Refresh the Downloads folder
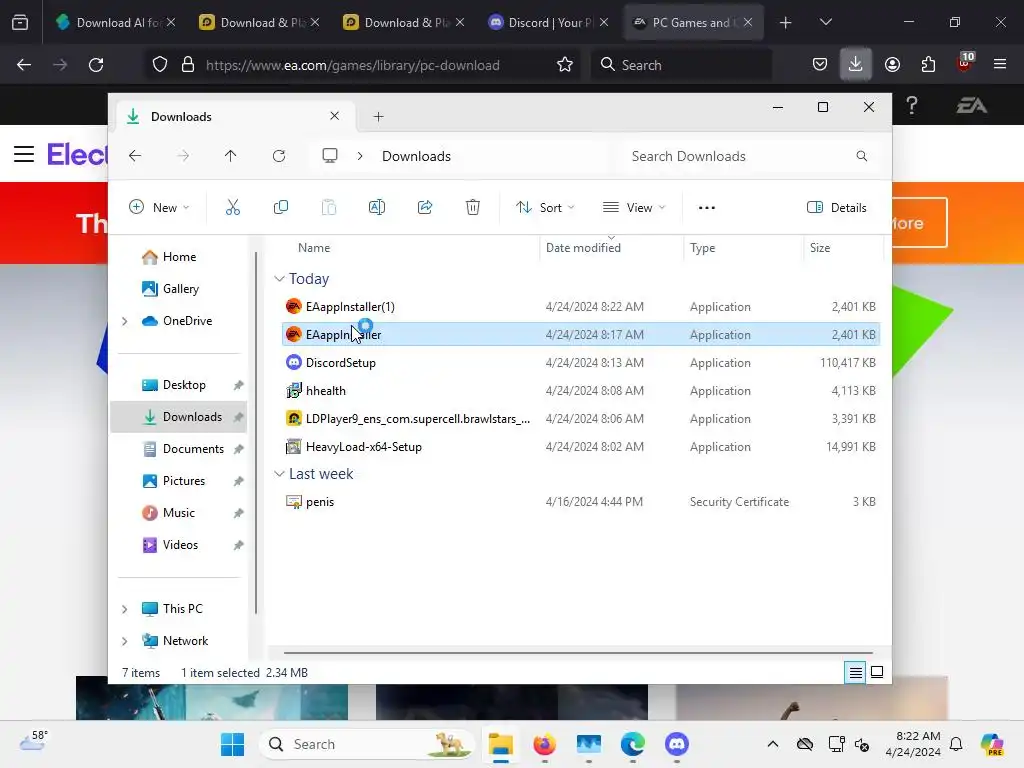This screenshot has width=1024, height=768. tap(279, 156)
